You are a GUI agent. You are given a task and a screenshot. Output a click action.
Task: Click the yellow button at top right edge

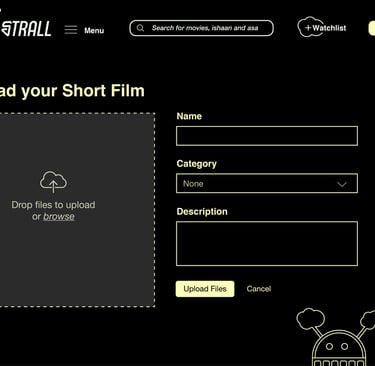pyautogui.click(x=372, y=28)
